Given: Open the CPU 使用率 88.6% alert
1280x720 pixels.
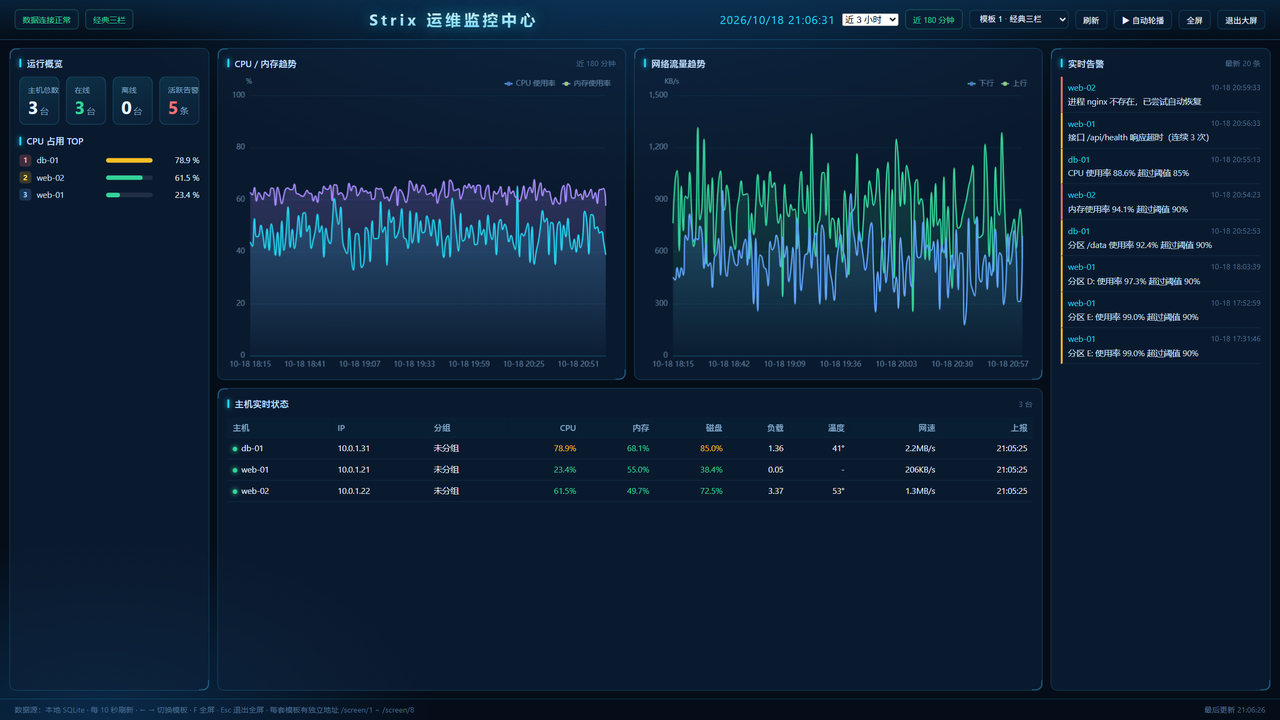Looking at the screenshot, I should (x=1162, y=167).
